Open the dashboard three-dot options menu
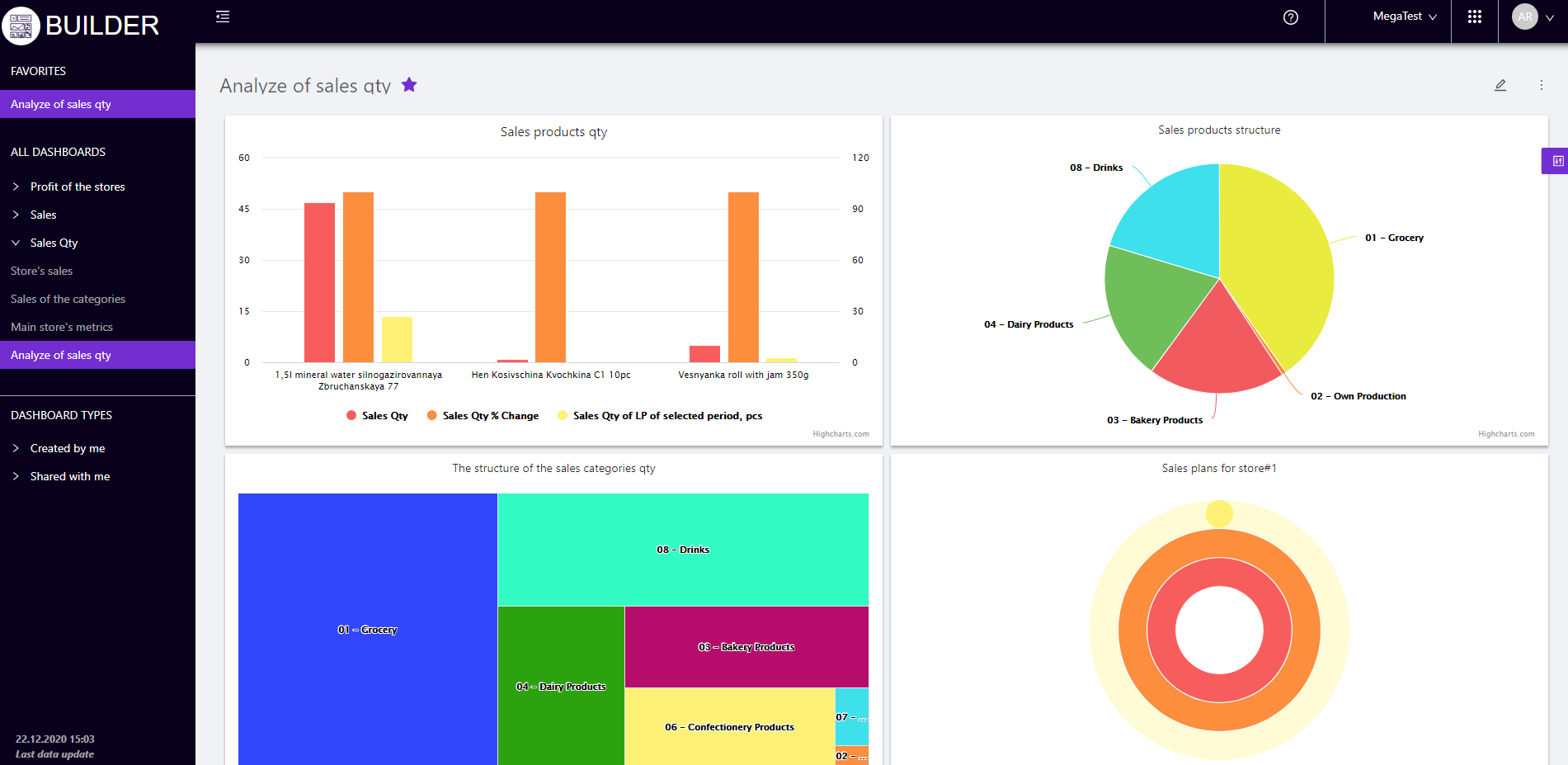Image resolution: width=1568 pixels, height=765 pixels. [x=1541, y=85]
